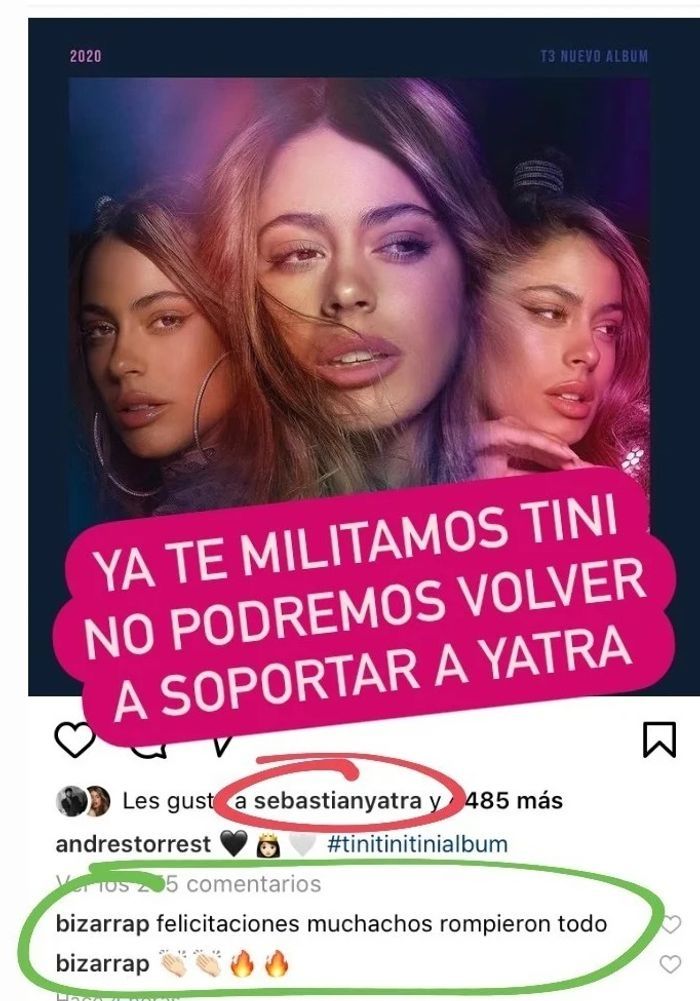This screenshot has width=700, height=1001.
Task: Open bizarrap's profile from the felicitaciones comment
Action: (102, 924)
